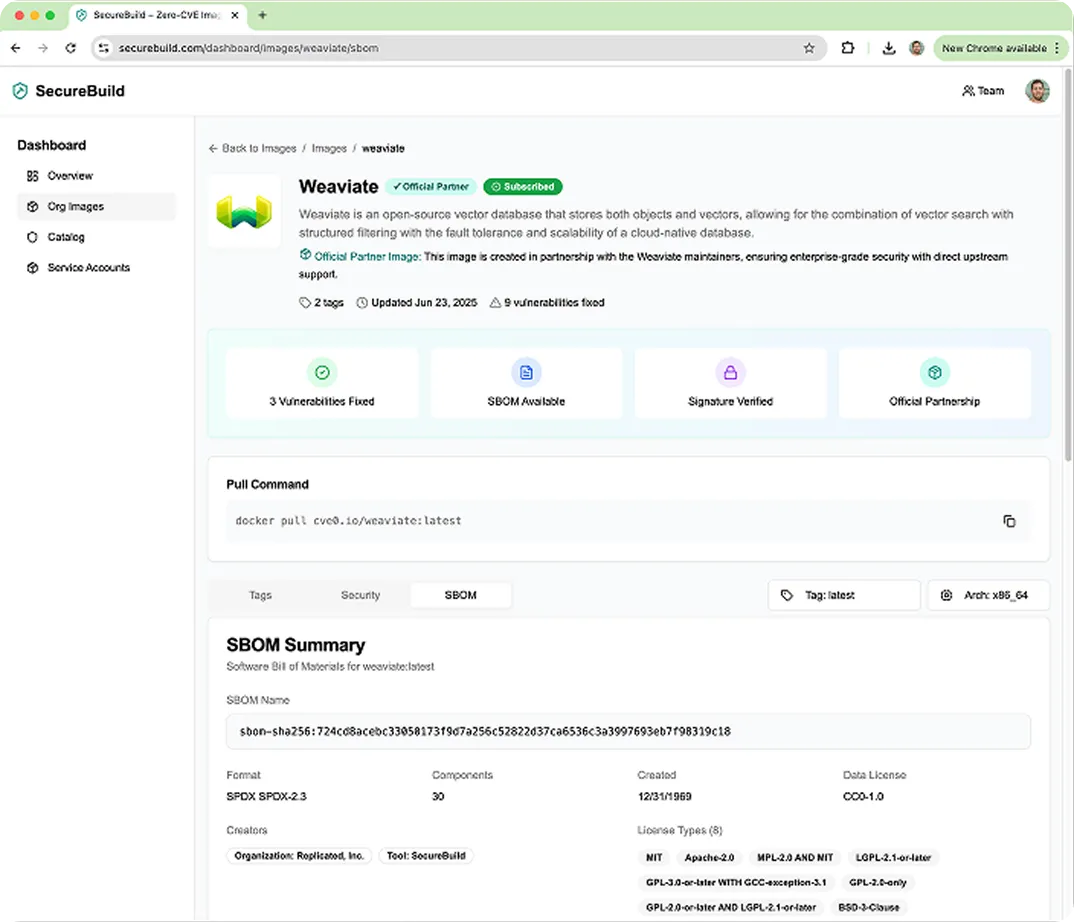Viewport: 1074px width, 922px height.
Task: Open the browser extensions icon
Action: (848, 48)
